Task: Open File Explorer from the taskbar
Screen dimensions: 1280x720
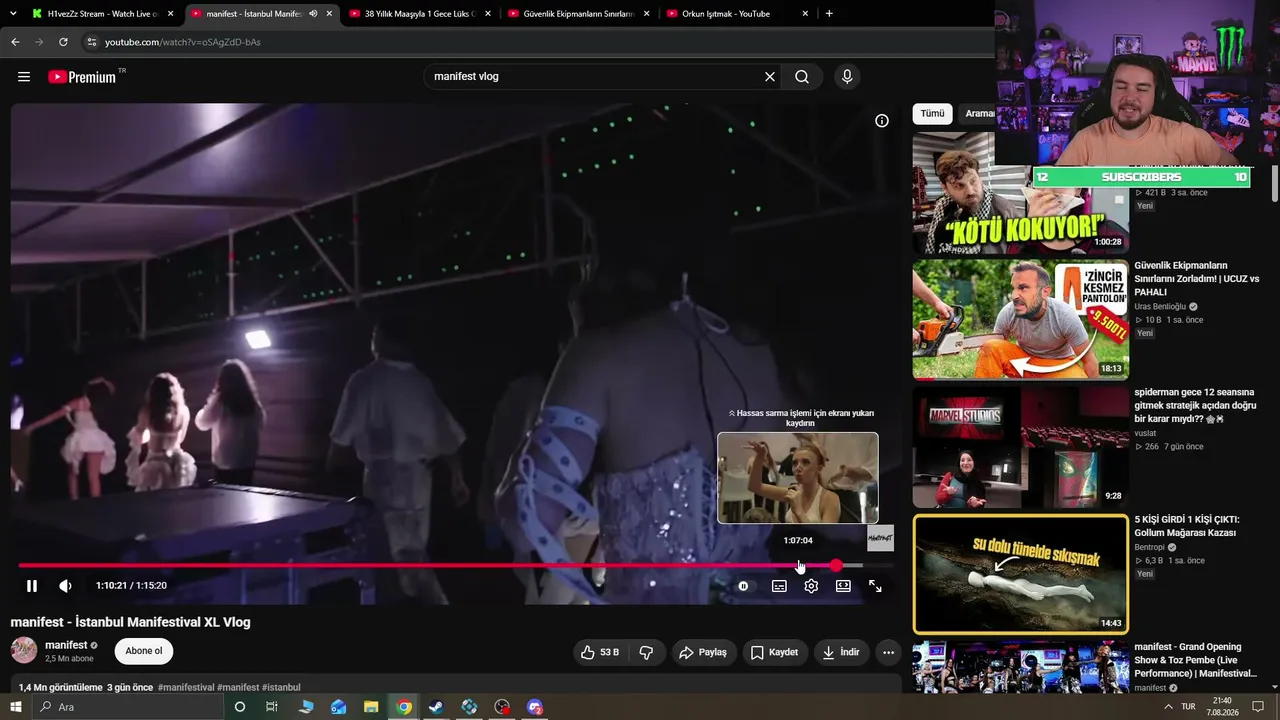Action: tap(371, 707)
